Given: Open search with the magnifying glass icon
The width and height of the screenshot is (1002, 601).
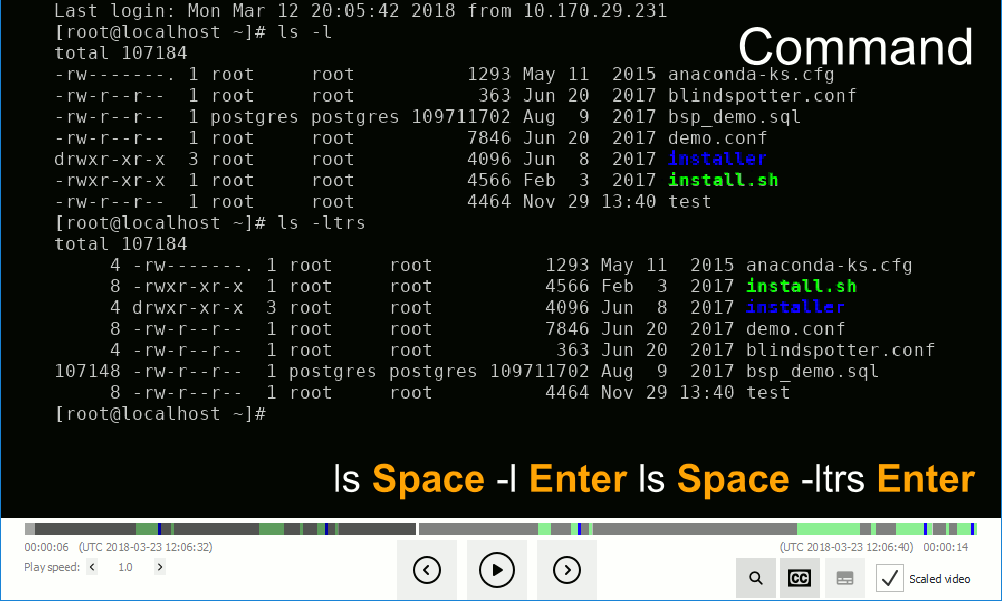Looking at the screenshot, I should click(756, 578).
